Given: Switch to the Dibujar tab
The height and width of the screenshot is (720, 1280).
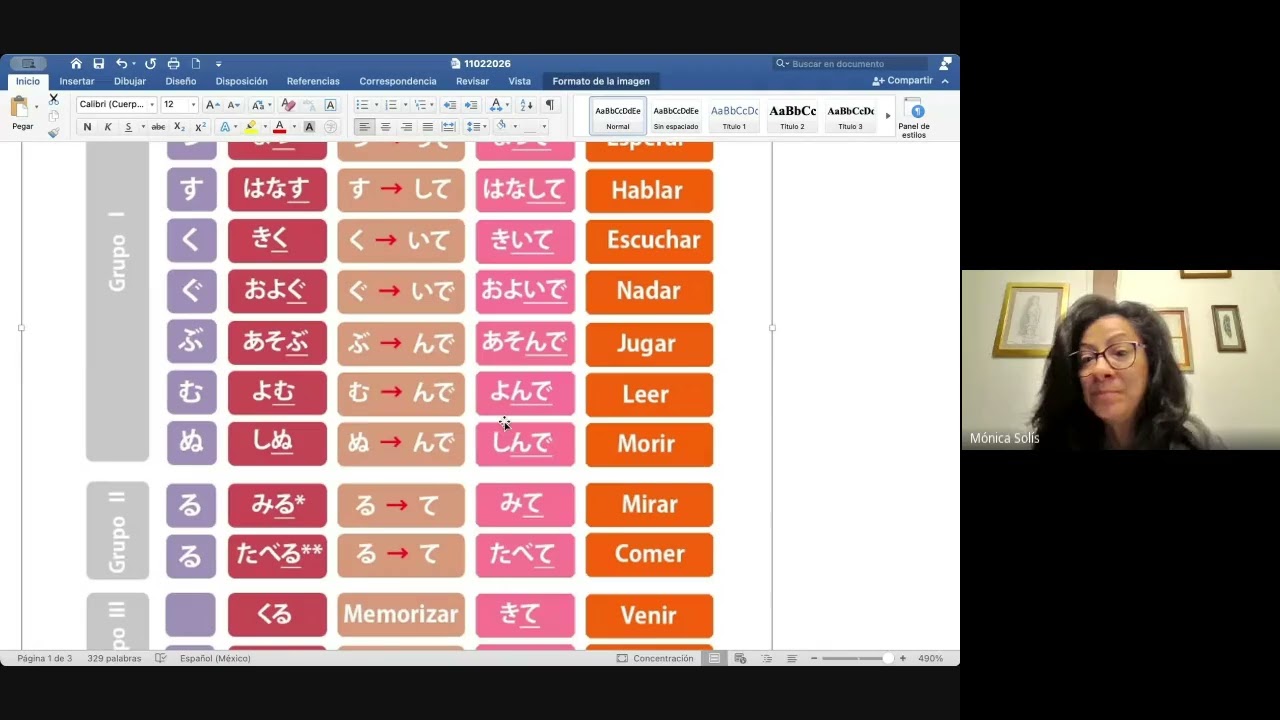Looking at the screenshot, I should point(130,81).
